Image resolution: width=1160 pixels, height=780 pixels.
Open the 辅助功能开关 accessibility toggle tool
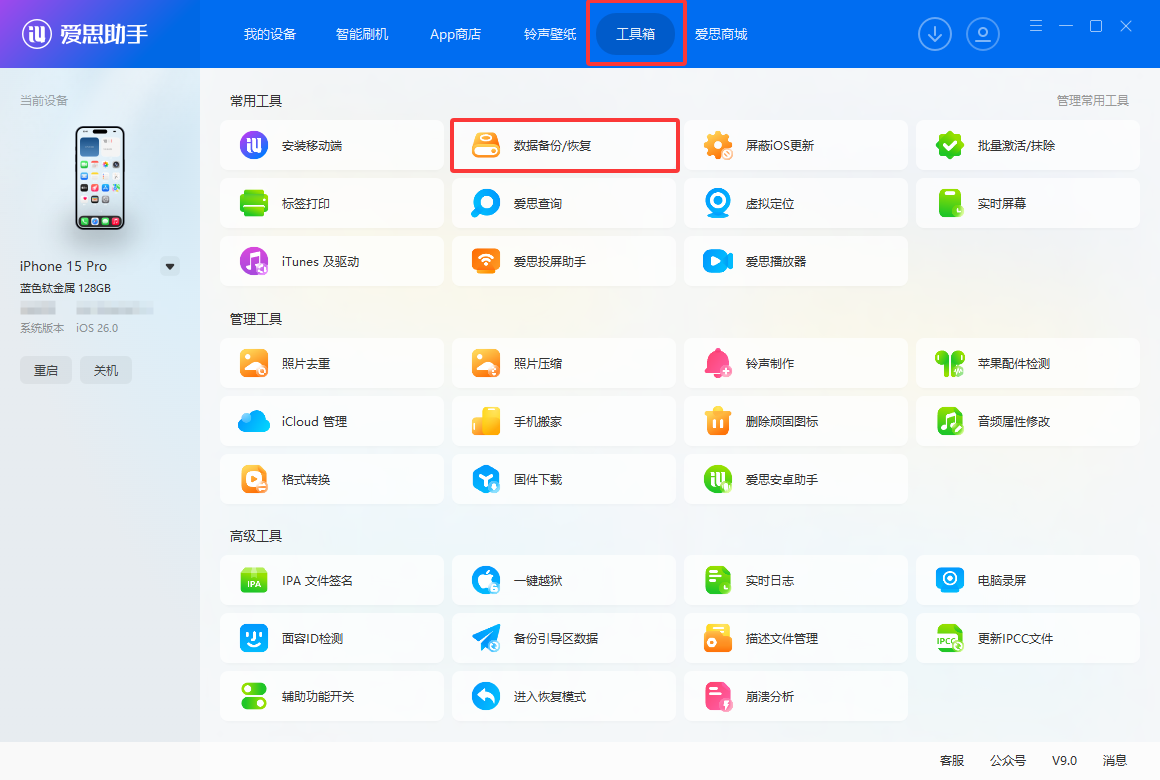pos(331,697)
